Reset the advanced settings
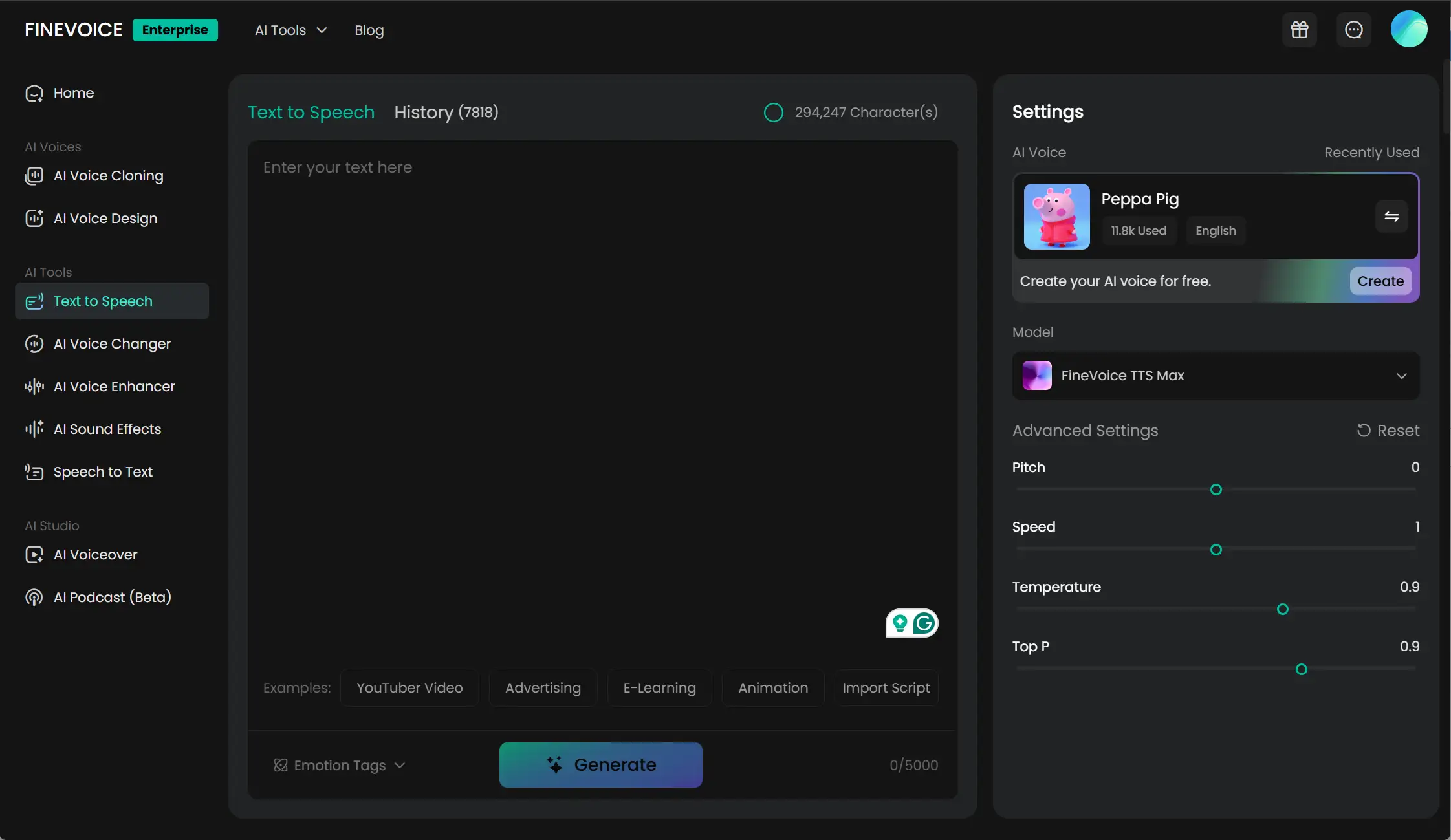1451x840 pixels. point(1388,431)
